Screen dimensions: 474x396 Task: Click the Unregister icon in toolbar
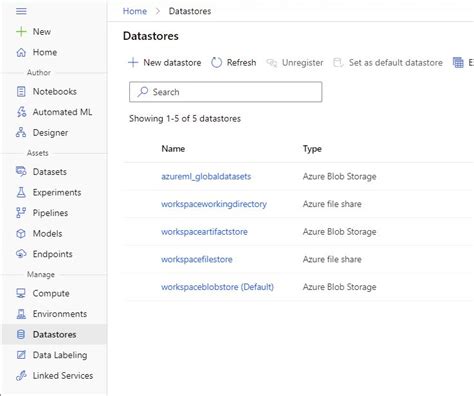point(272,63)
